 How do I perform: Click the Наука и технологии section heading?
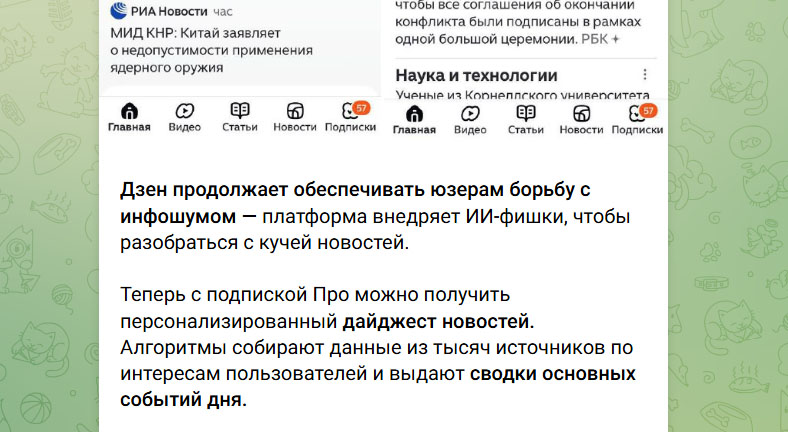pyautogui.click(x=476, y=75)
